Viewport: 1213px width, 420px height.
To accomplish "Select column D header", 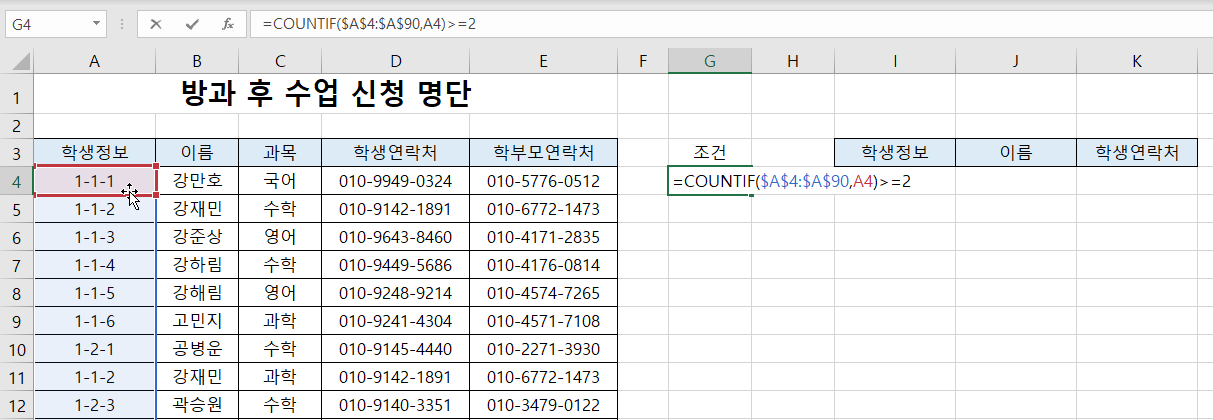I will click(x=395, y=62).
